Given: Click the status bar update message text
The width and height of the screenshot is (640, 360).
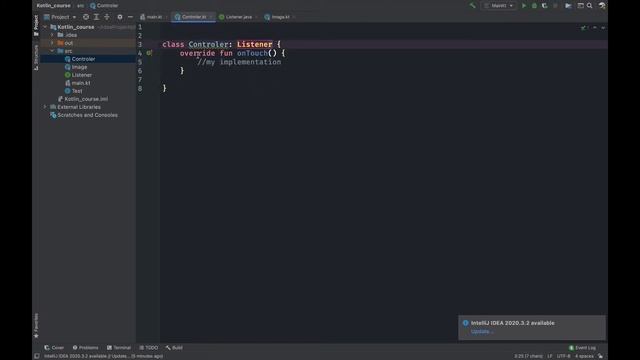Looking at the screenshot, I should pyautogui.click(x=103, y=356).
